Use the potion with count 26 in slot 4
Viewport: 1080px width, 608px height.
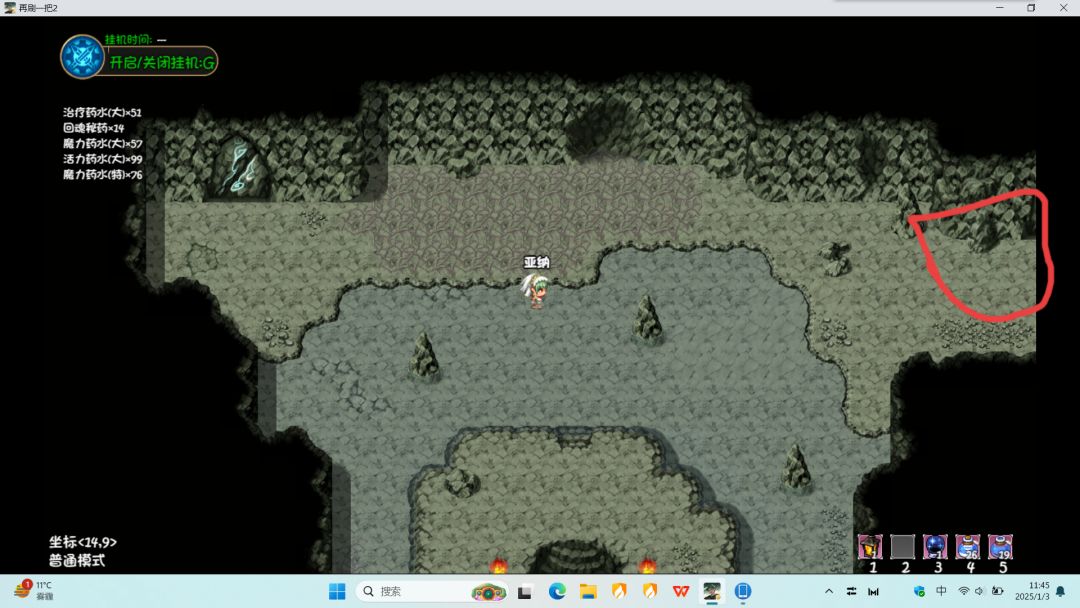(x=968, y=547)
